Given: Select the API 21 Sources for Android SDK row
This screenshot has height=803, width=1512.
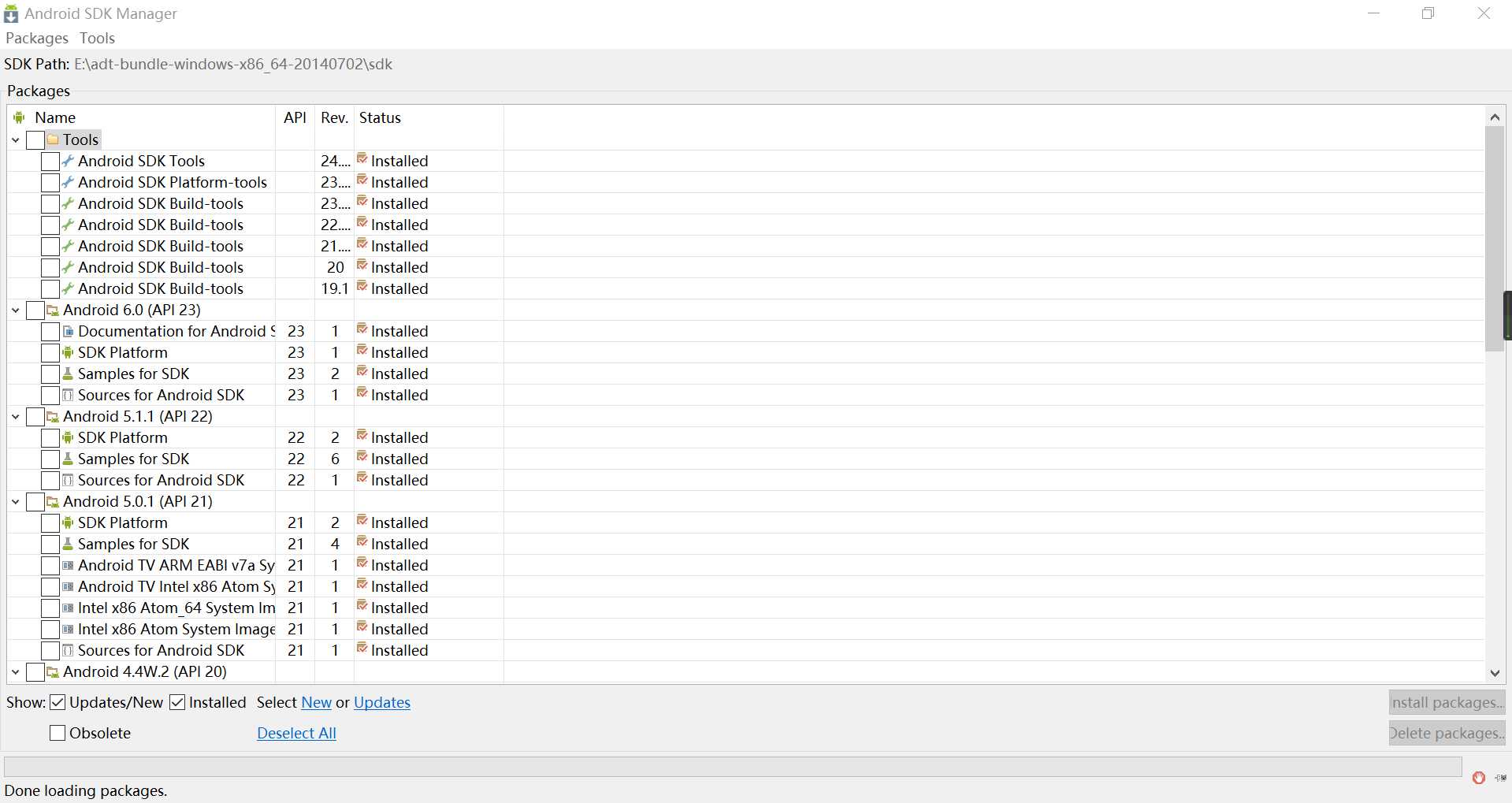Looking at the screenshot, I should pyautogui.click(x=745, y=650).
